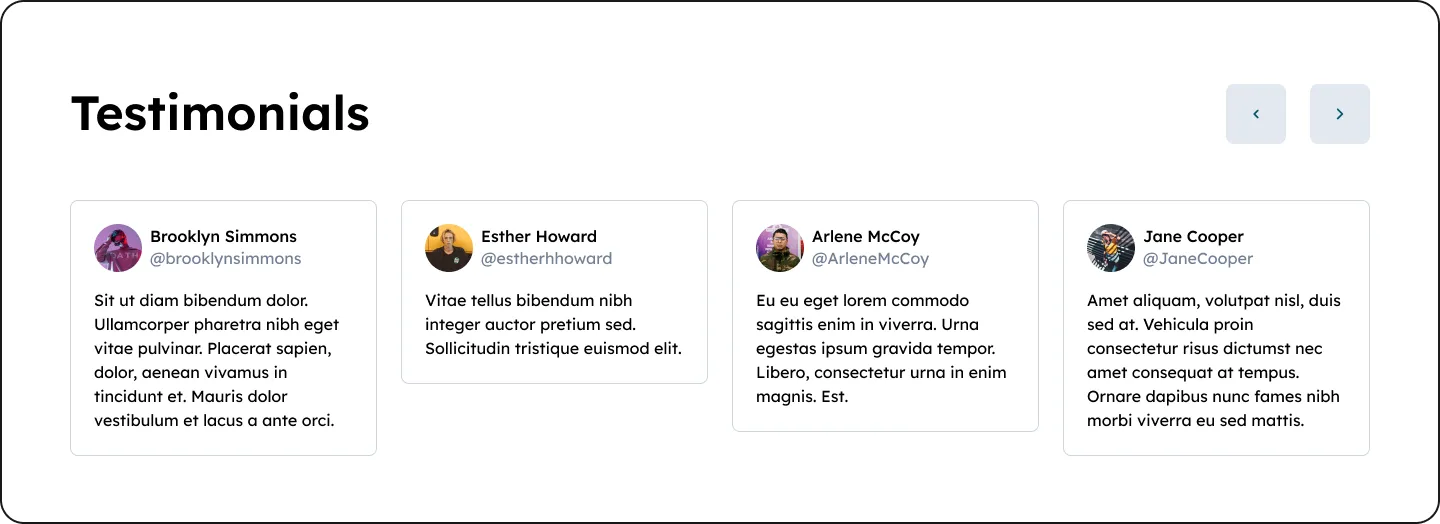Click Arlene McCoy's testimonial text

(x=881, y=349)
